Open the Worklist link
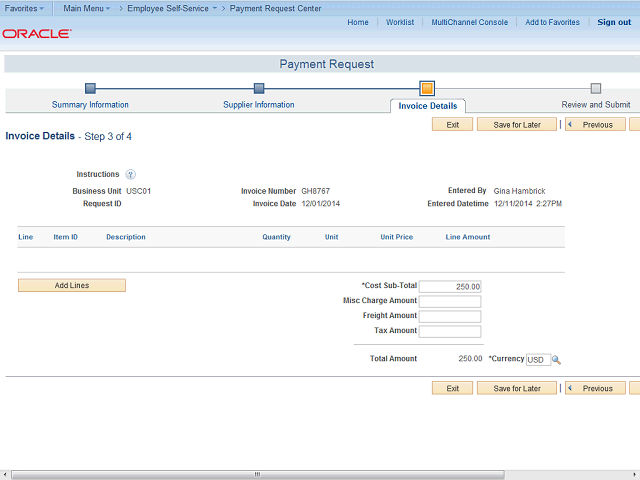Viewport: 640px width, 480px height. pyautogui.click(x=400, y=22)
